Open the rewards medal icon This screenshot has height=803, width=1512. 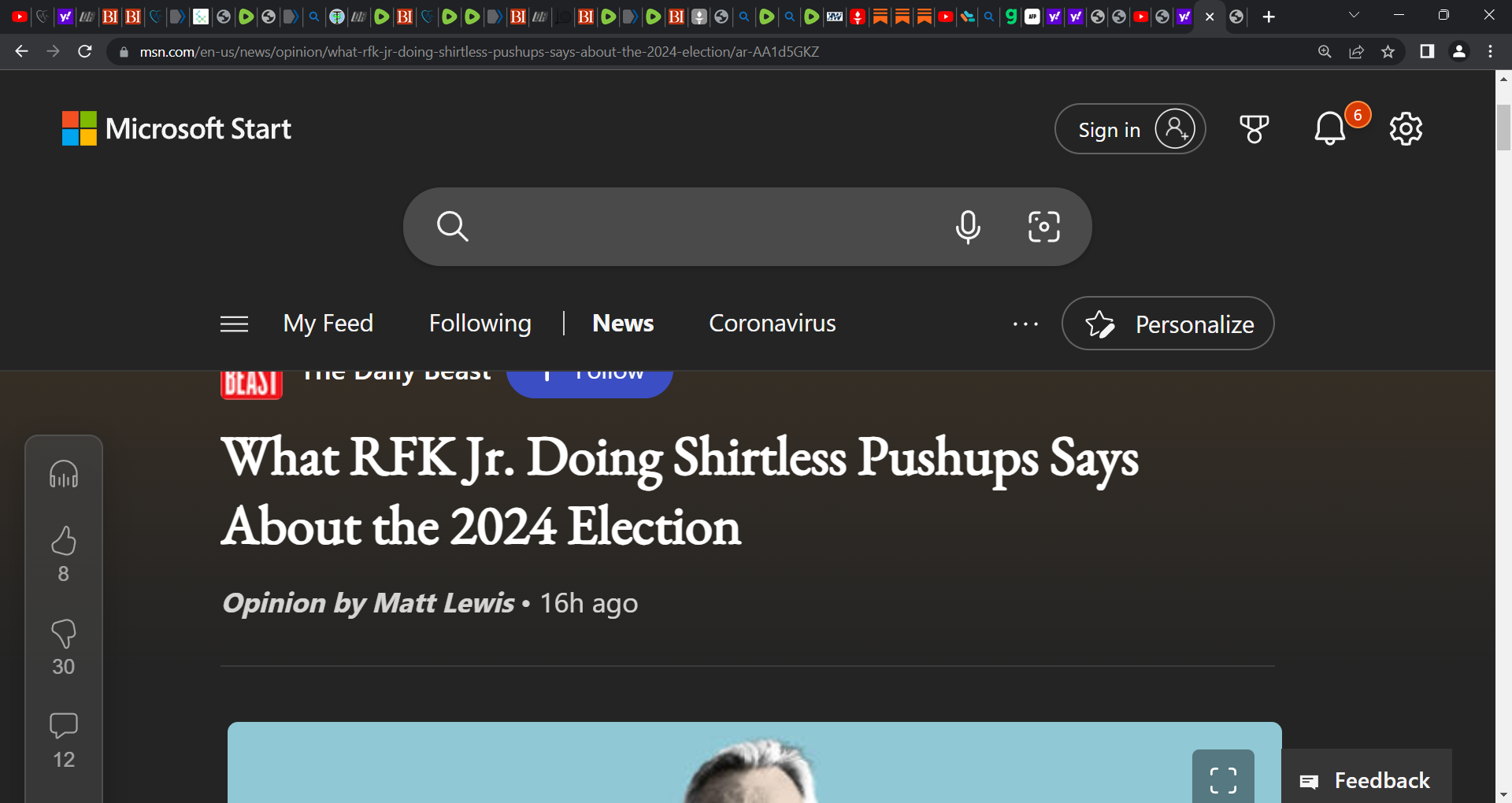(1254, 129)
